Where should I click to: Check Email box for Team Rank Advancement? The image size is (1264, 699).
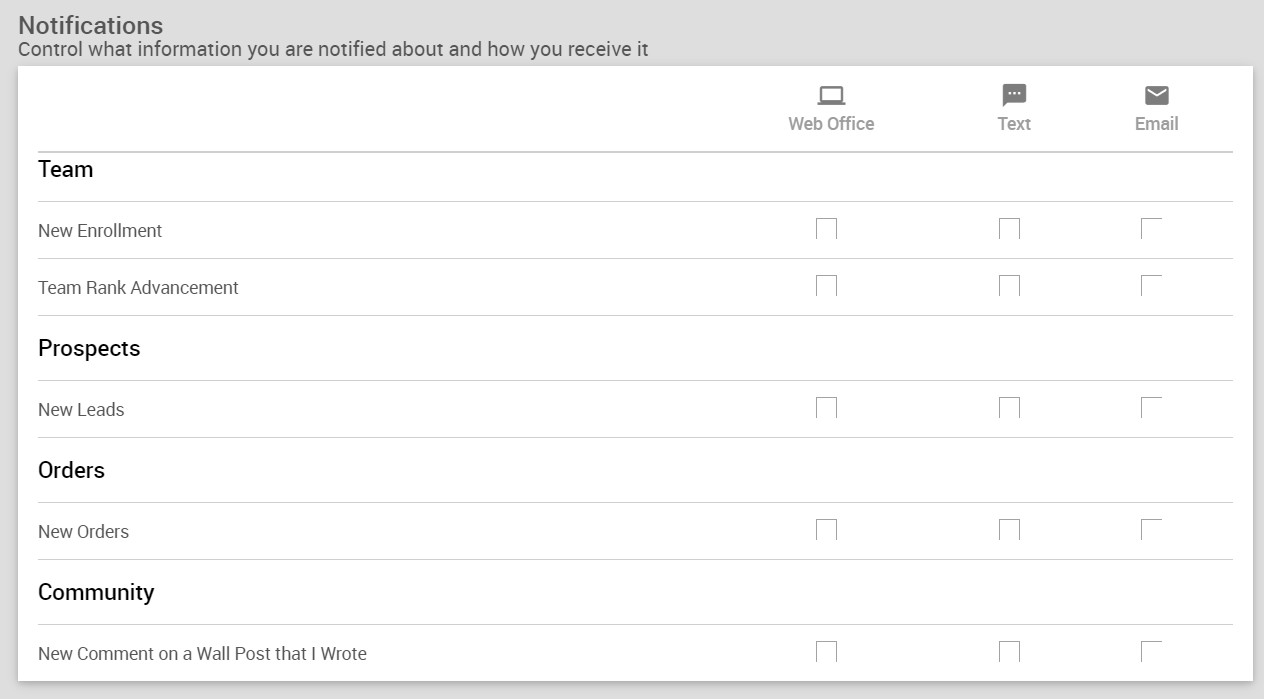(1152, 286)
